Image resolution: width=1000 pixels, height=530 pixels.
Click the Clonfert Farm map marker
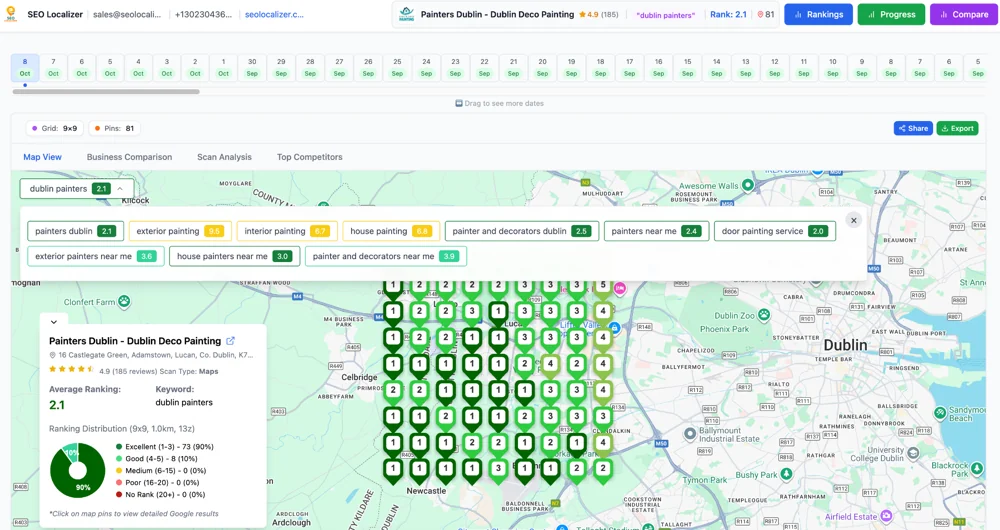(x=124, y=301)
